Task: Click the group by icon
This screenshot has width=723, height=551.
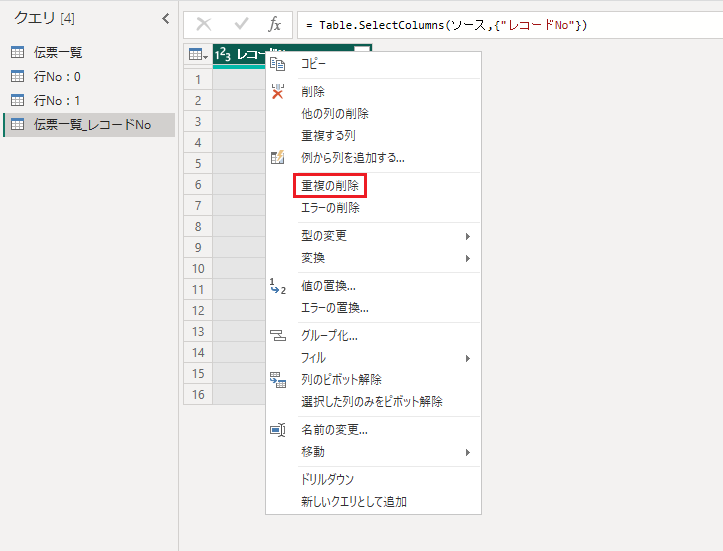Action: [x=278, y=336]
